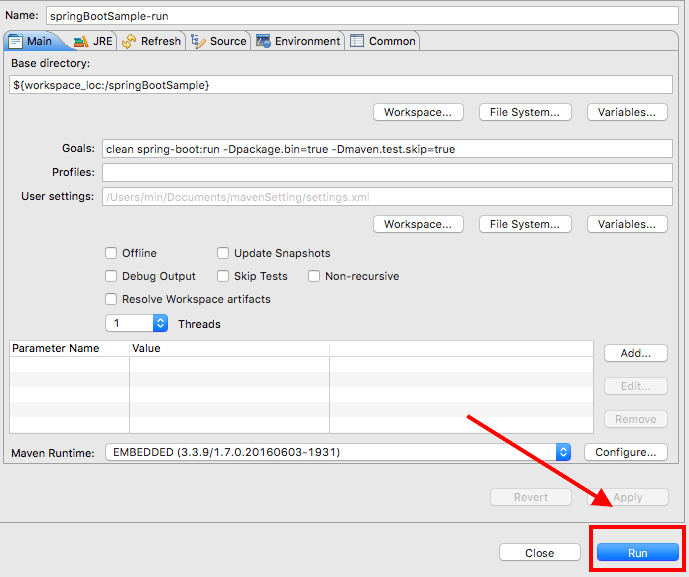689x577 pixels.
Task: Check Resolve Workspace artifacts option
Action: tap(112, 299)
